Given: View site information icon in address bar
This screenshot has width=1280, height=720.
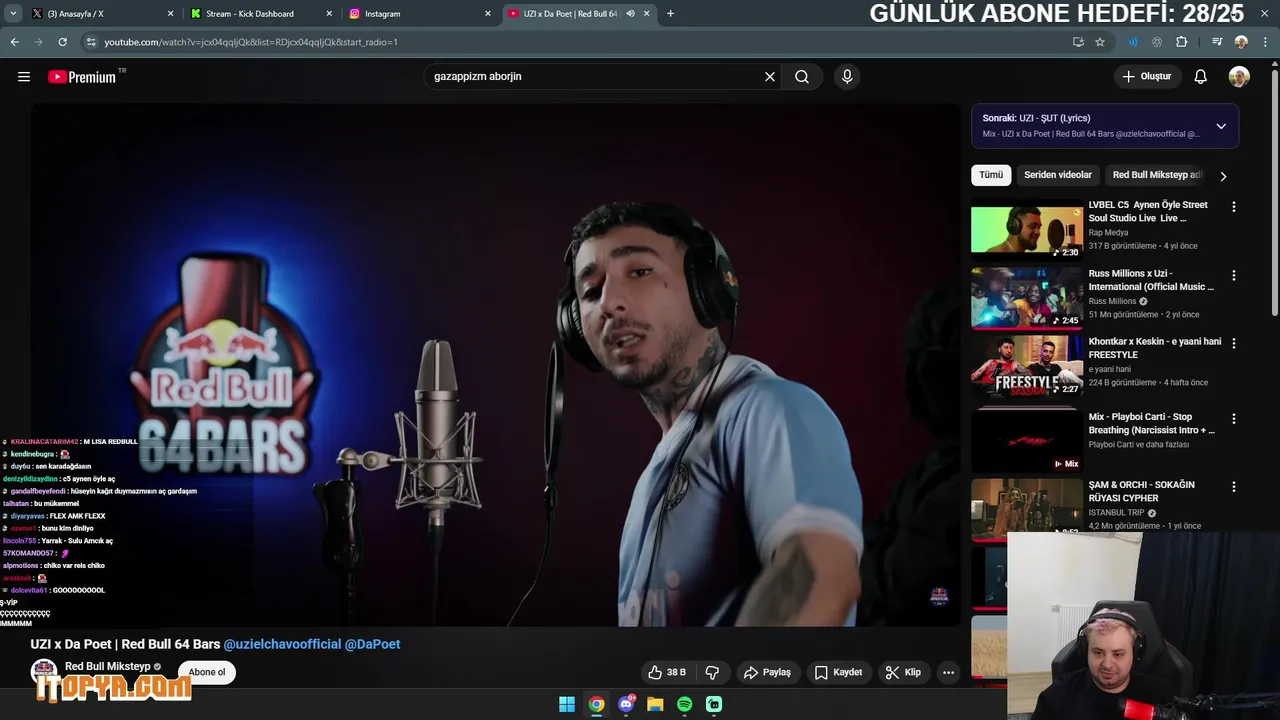Looking at the screenshot, I should pyautogui.click(x=91, y=42).
